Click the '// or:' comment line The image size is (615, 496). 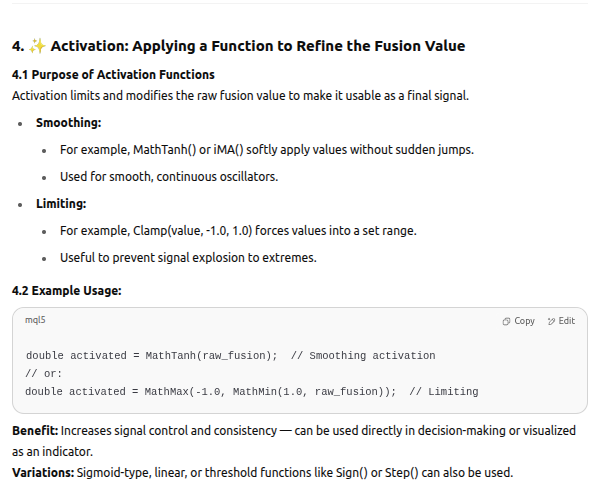tap(44, 374)
